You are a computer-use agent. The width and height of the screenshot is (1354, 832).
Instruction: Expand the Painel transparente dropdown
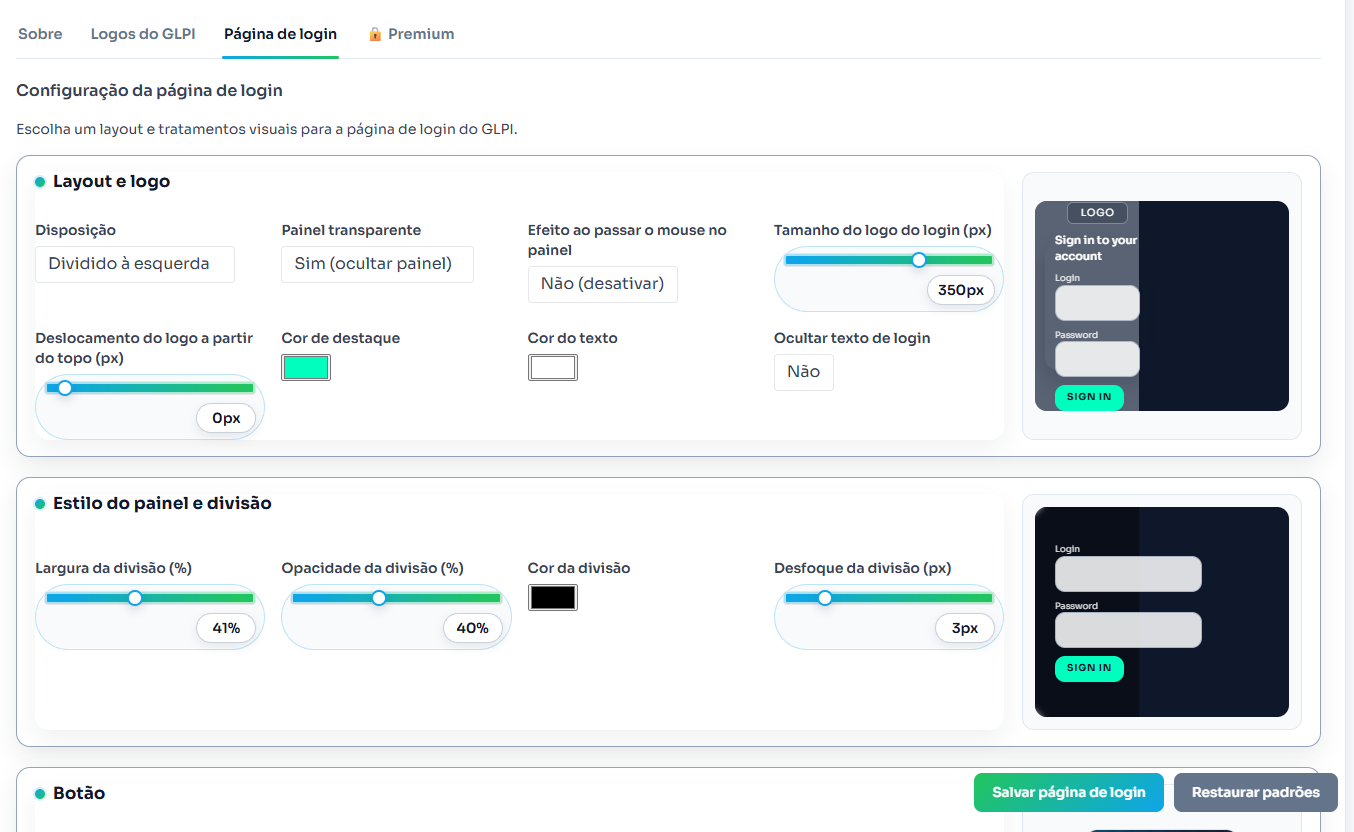point(377,264)
